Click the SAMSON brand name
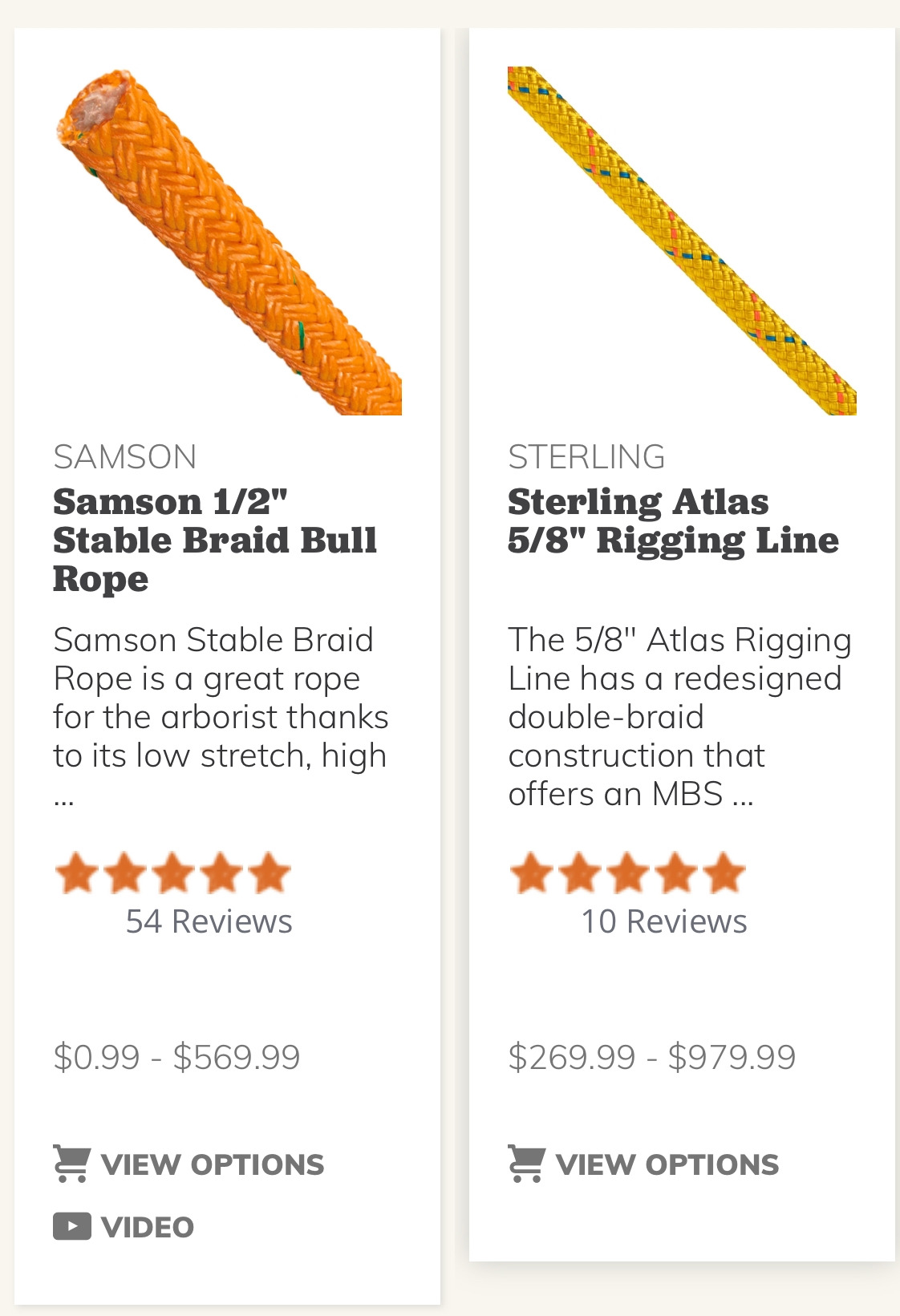900x1316 pixels. pos(125,457)
